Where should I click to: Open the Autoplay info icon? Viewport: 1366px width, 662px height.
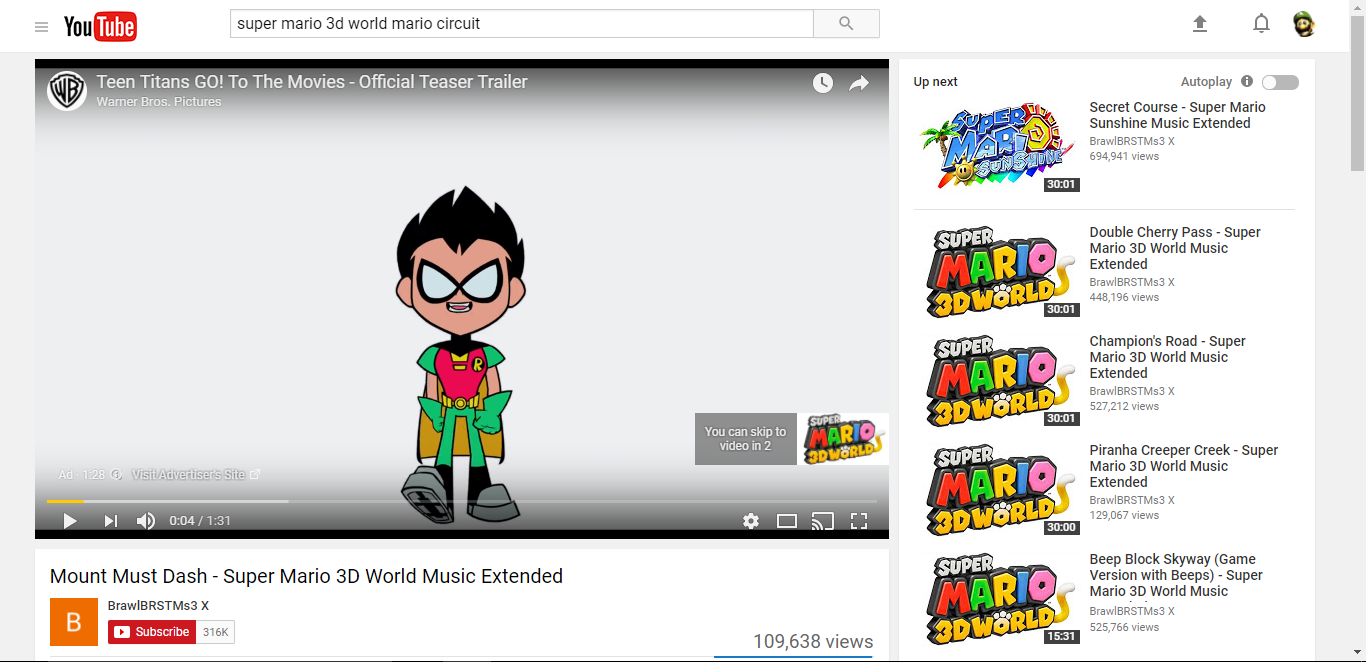click(x=1247, y=82)
